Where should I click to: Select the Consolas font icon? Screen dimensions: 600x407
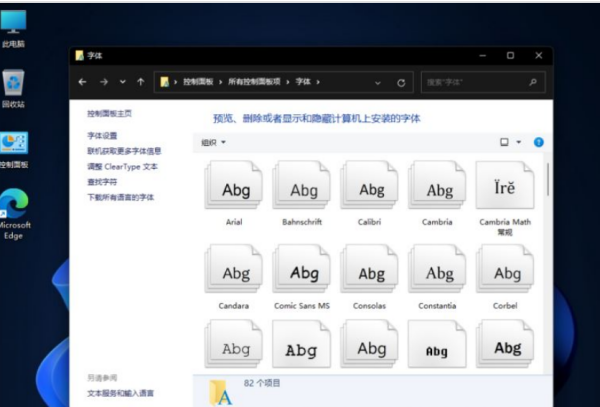click(x=371, y=272)
